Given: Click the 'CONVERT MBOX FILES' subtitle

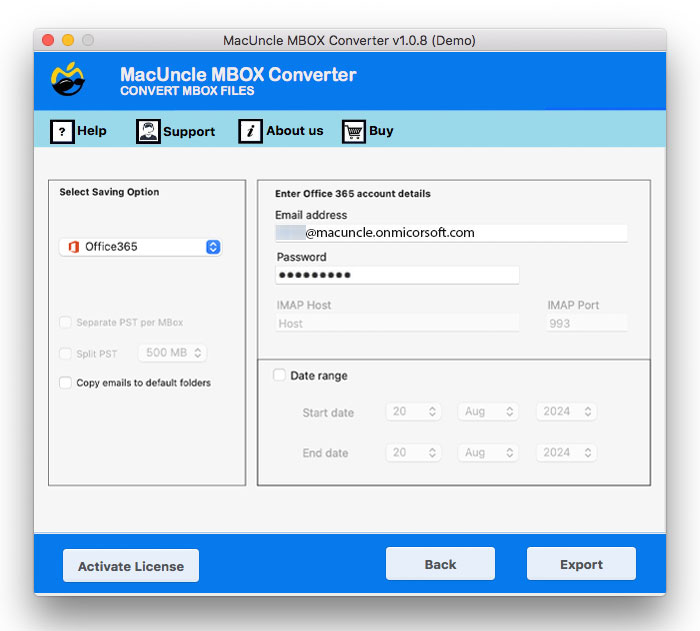Looking at the screenshot, I should coord(187,91).
